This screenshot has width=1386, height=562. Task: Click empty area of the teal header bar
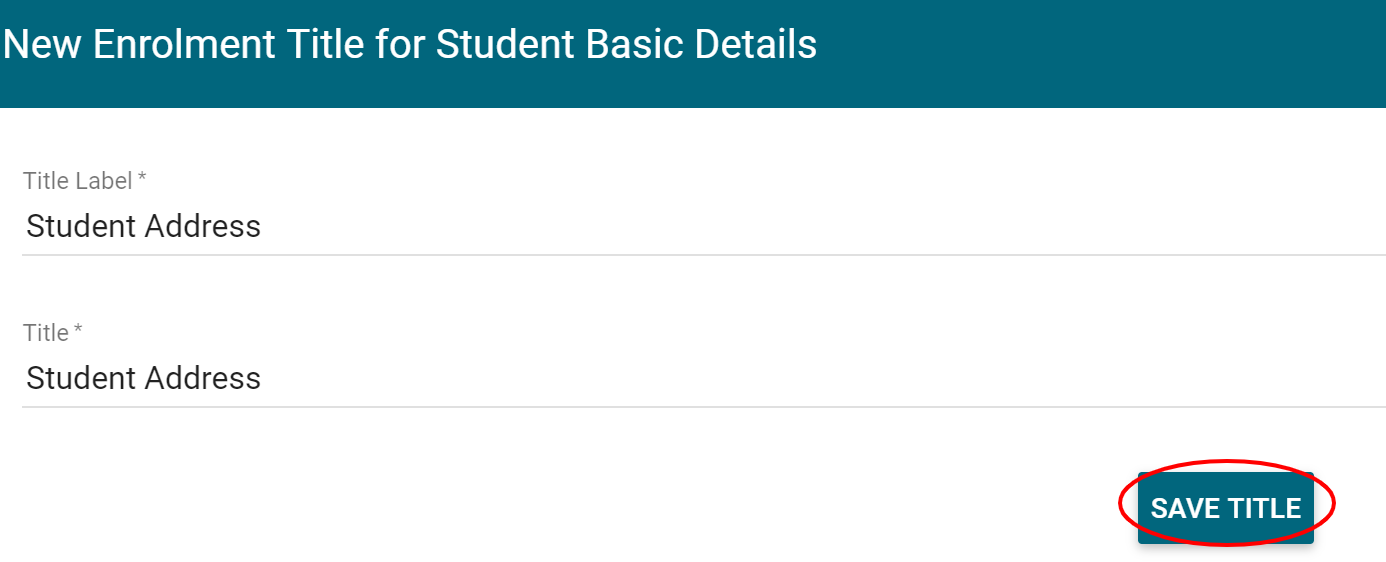[1100, 50]
